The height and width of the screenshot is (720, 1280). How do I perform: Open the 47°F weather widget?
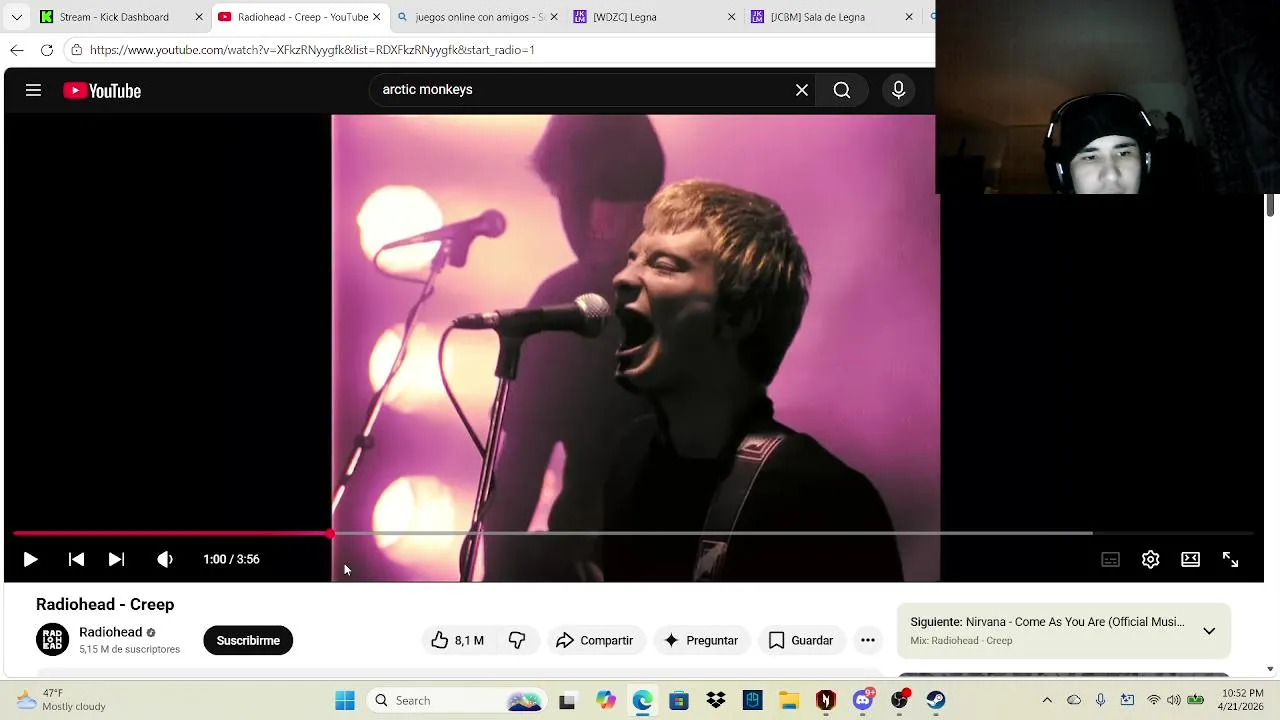pos(62,700)
